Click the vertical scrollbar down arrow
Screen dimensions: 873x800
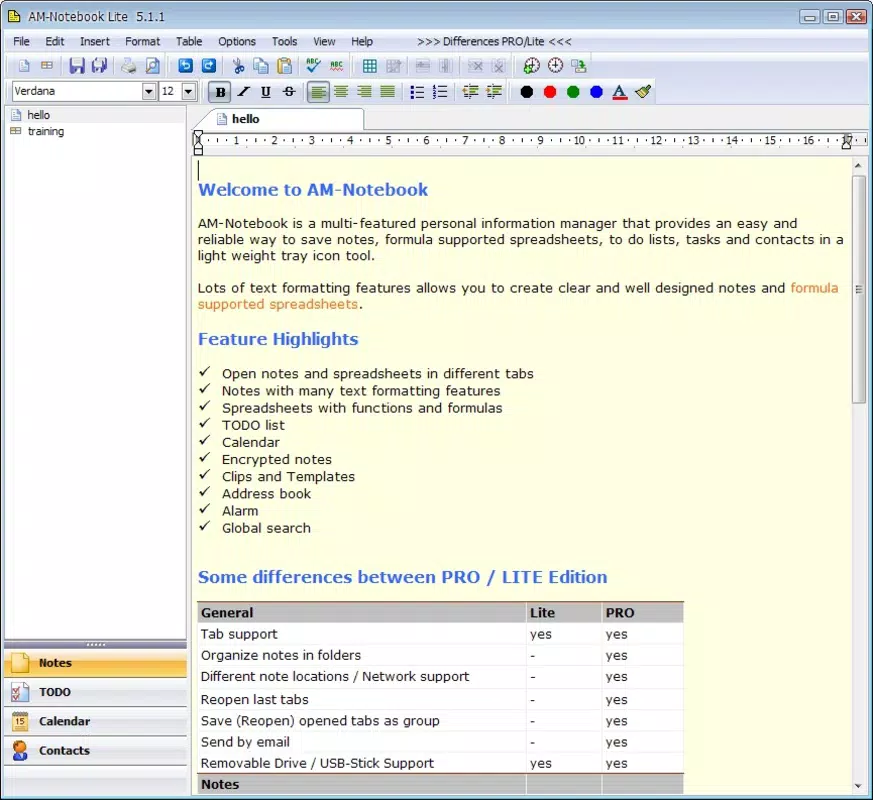858,786
